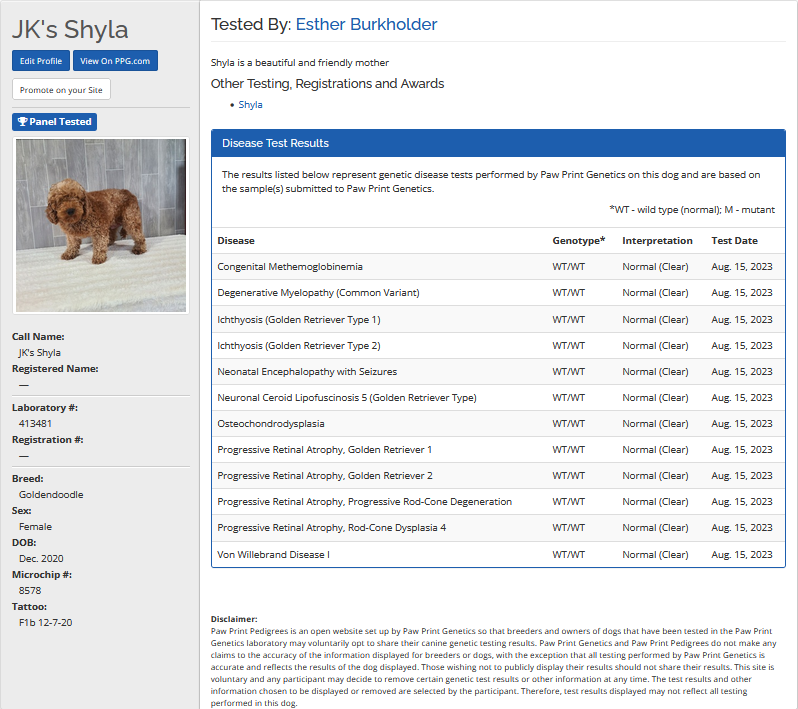Screen dimensions: 798x709
Task: Click the Disease column header
Action: pyautogui.click(x=236, y=241)
